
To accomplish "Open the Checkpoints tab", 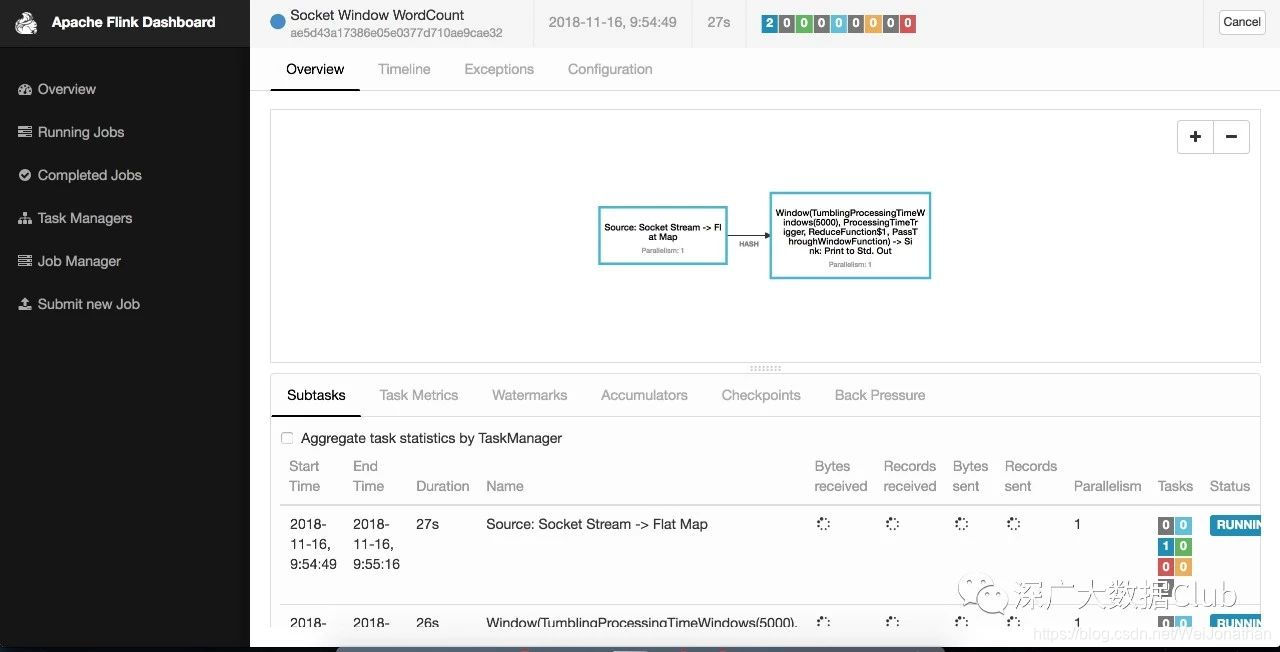I will 761,395.
